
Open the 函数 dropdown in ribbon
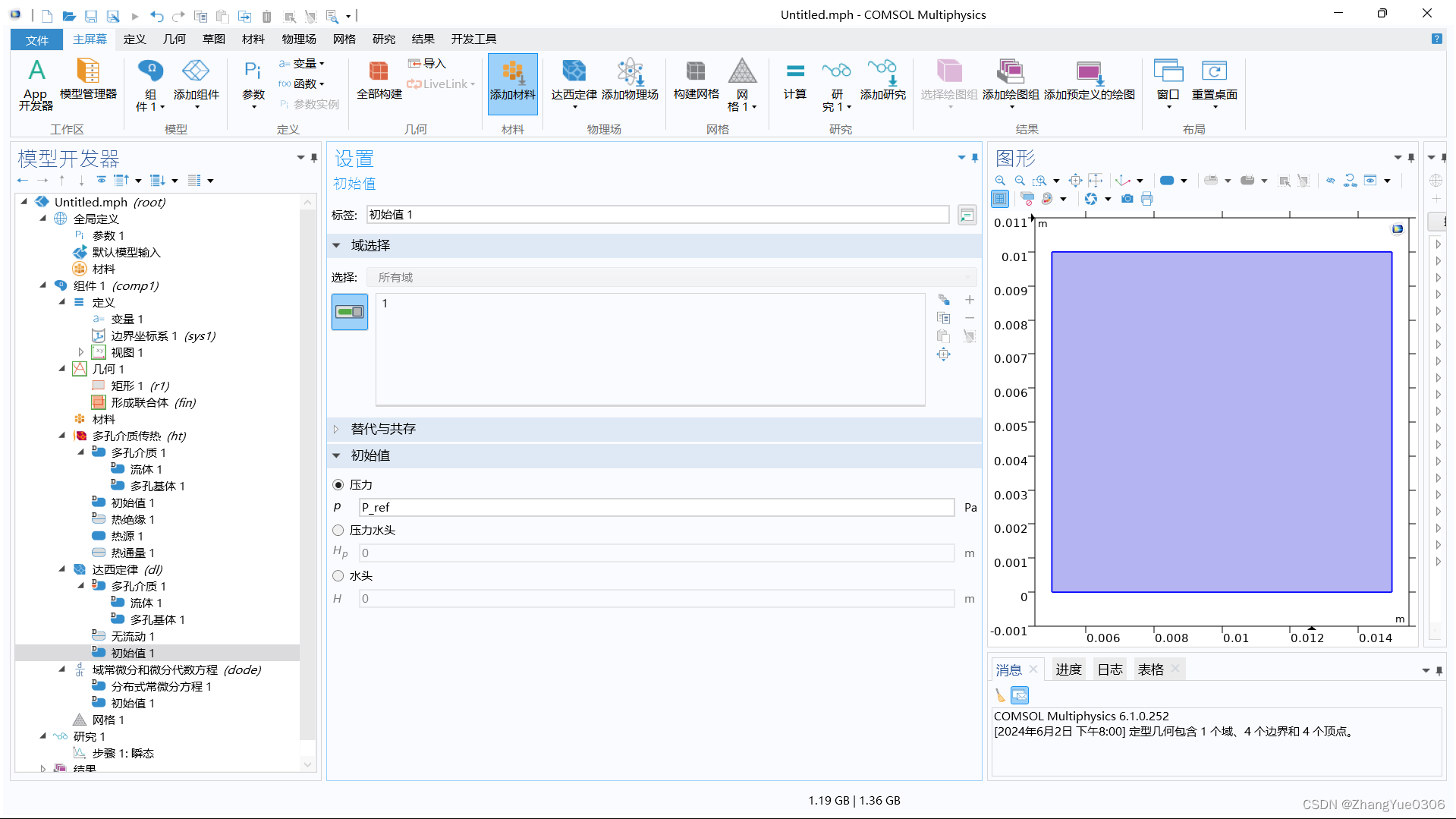click(302, 84)
